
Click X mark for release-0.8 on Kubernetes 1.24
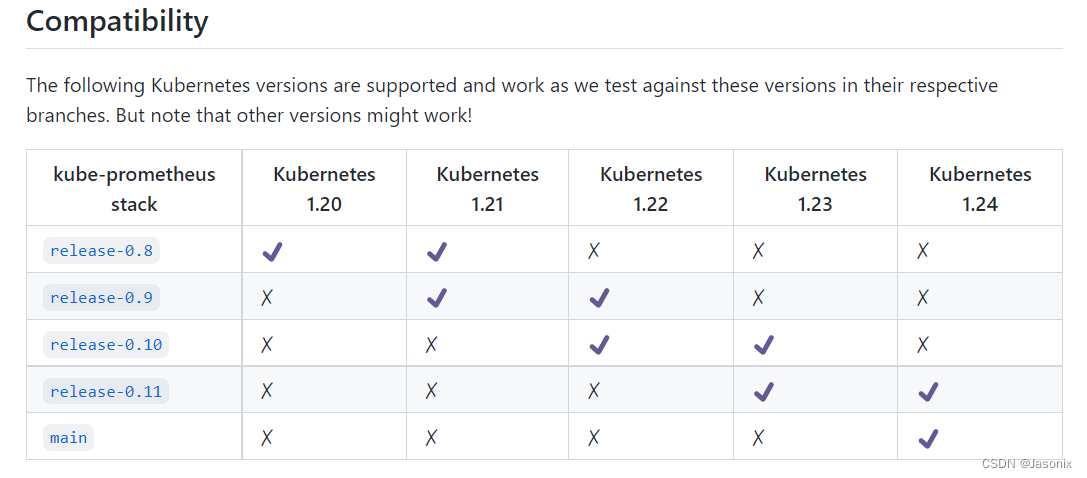pos(923,251)
